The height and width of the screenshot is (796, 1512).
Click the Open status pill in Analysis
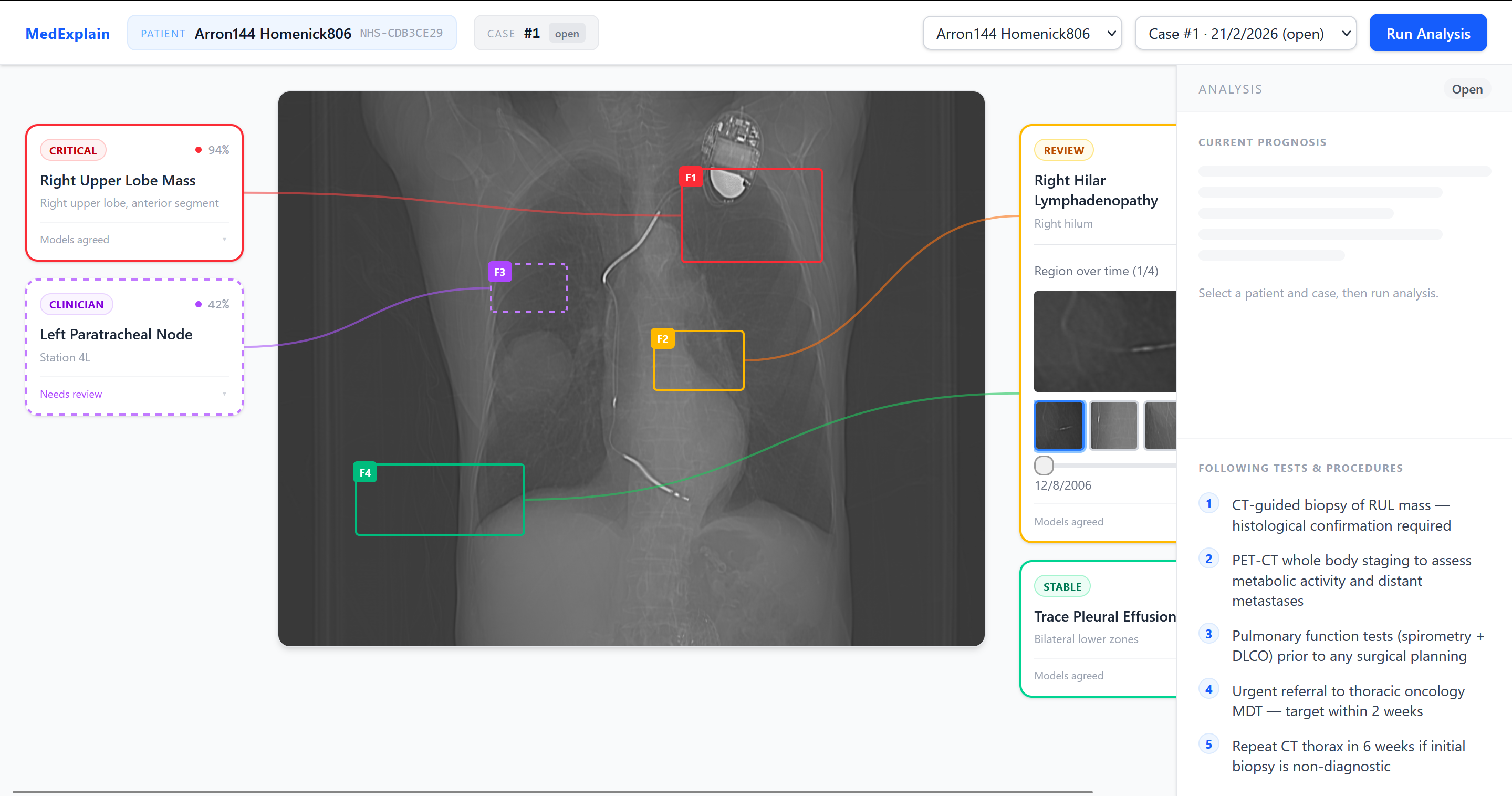click(x=1466, y=89)
